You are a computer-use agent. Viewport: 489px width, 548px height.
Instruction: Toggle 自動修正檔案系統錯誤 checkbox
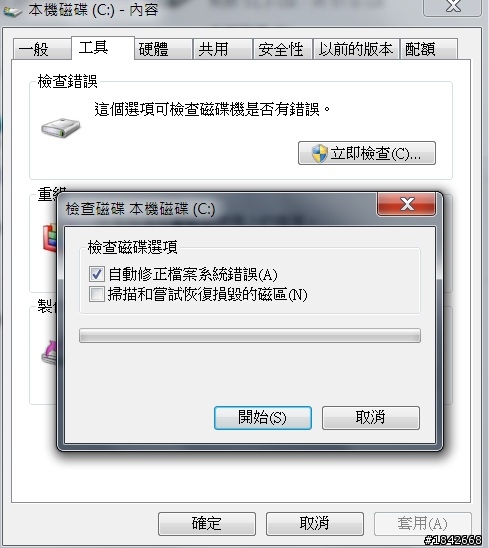[x=96, y=274]
